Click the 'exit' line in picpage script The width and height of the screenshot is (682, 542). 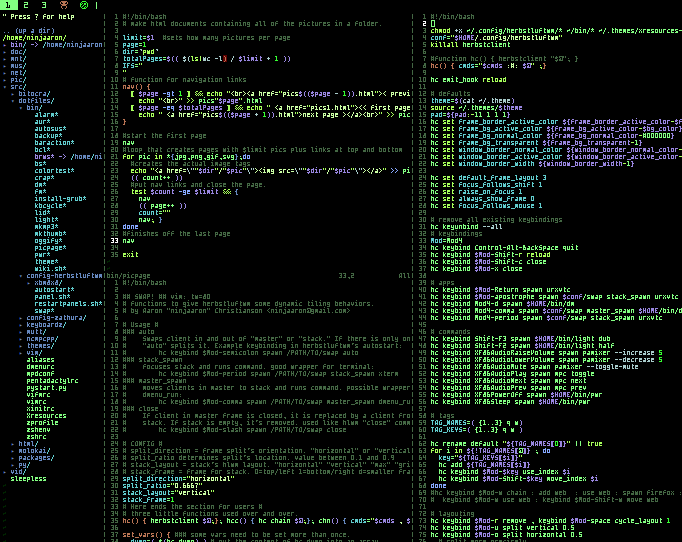[x=129, y=255]
